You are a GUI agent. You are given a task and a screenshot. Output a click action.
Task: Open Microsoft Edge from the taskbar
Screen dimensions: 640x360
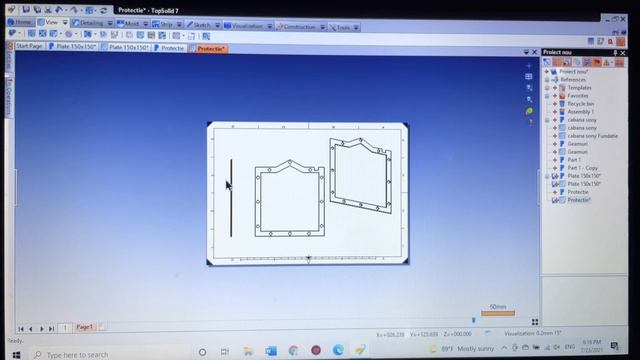click(x=338, y=350)
